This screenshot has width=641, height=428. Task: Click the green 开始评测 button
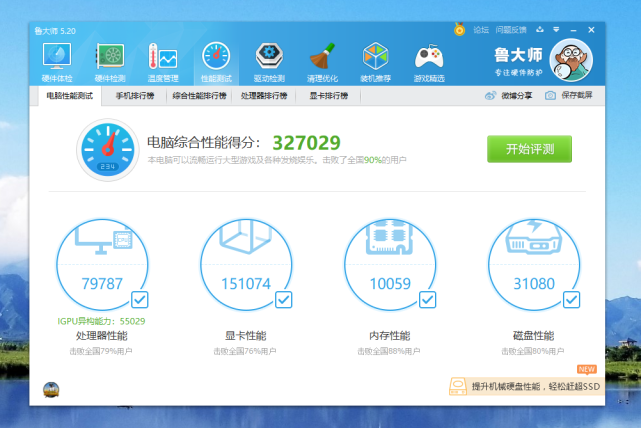pos(529,149)
